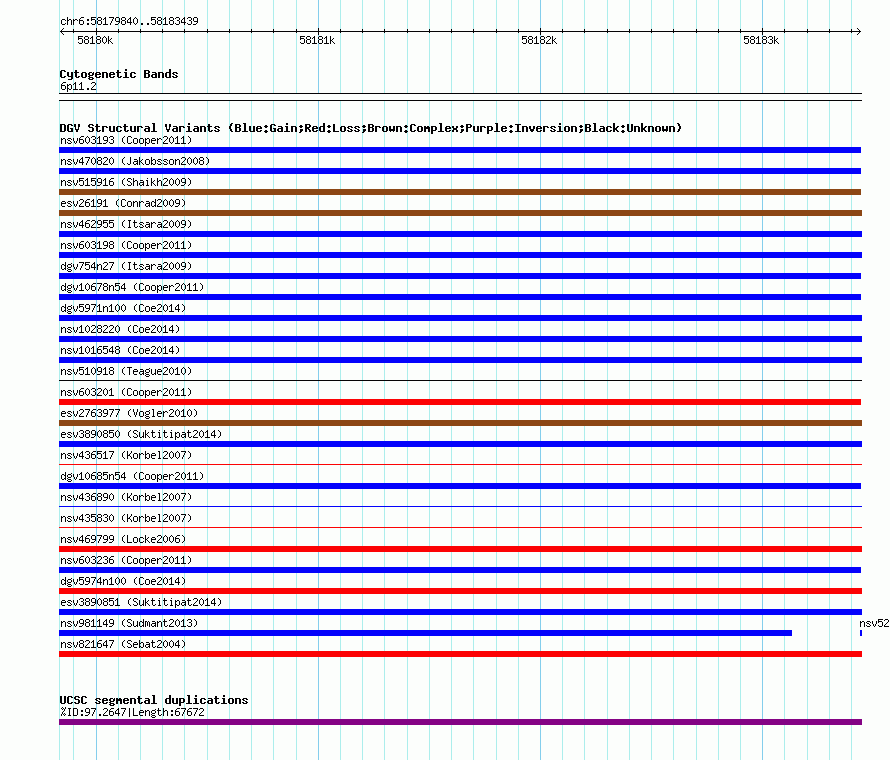The image size is (890, 760).
Task: Click the ruler's left arrowhead
Action: coord(62,32)
